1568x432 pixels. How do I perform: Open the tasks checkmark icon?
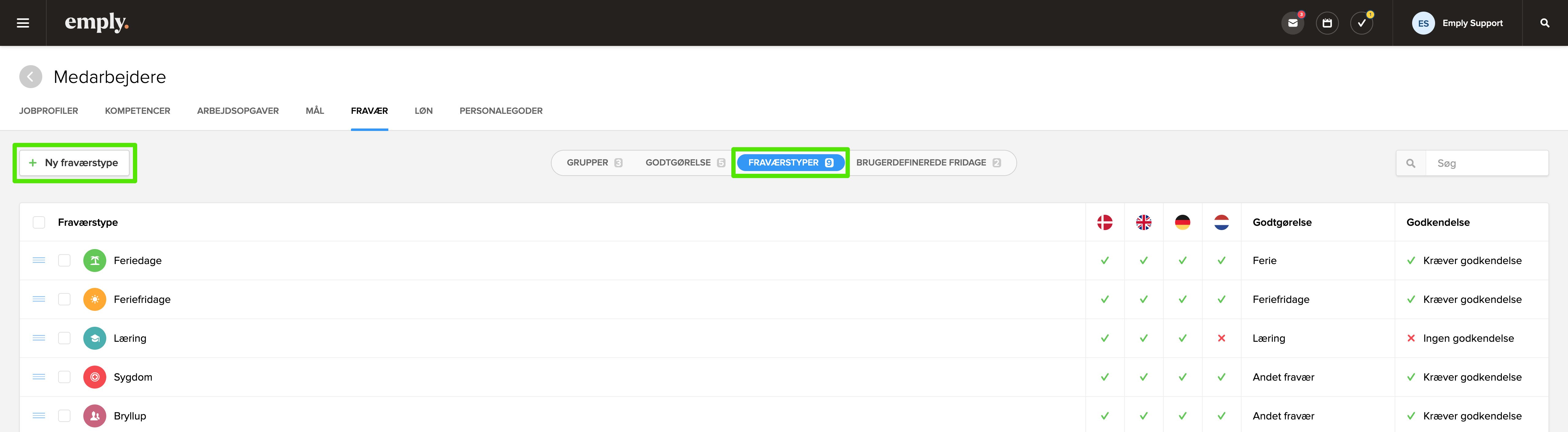point(1362,23)
